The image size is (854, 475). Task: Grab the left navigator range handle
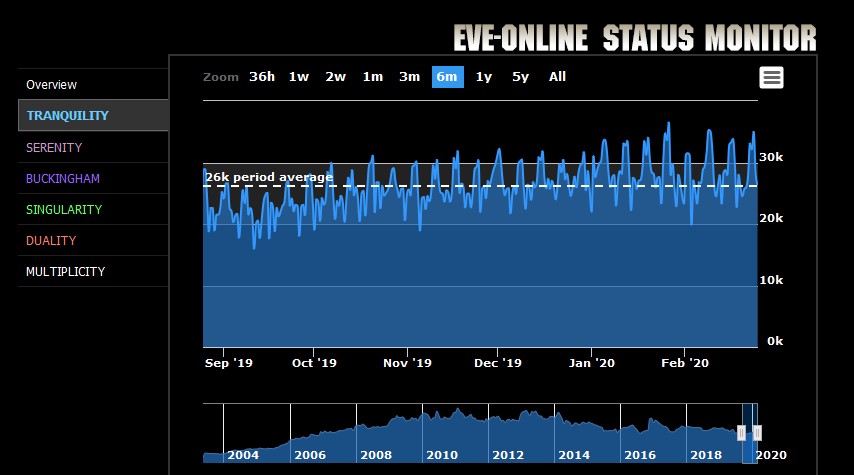point(741,433)
